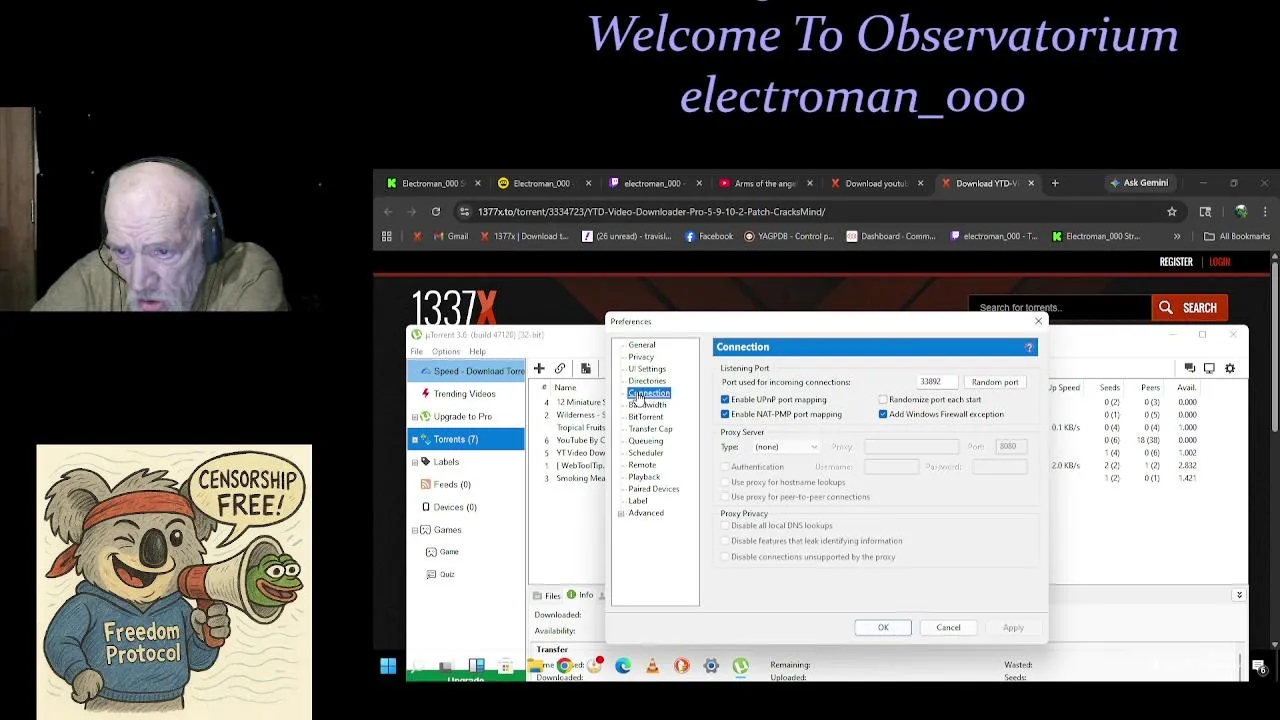Open the uTorrent icon on the taskbar
The width and height of the screenshot is (1280, 720).
click(740, 666)
